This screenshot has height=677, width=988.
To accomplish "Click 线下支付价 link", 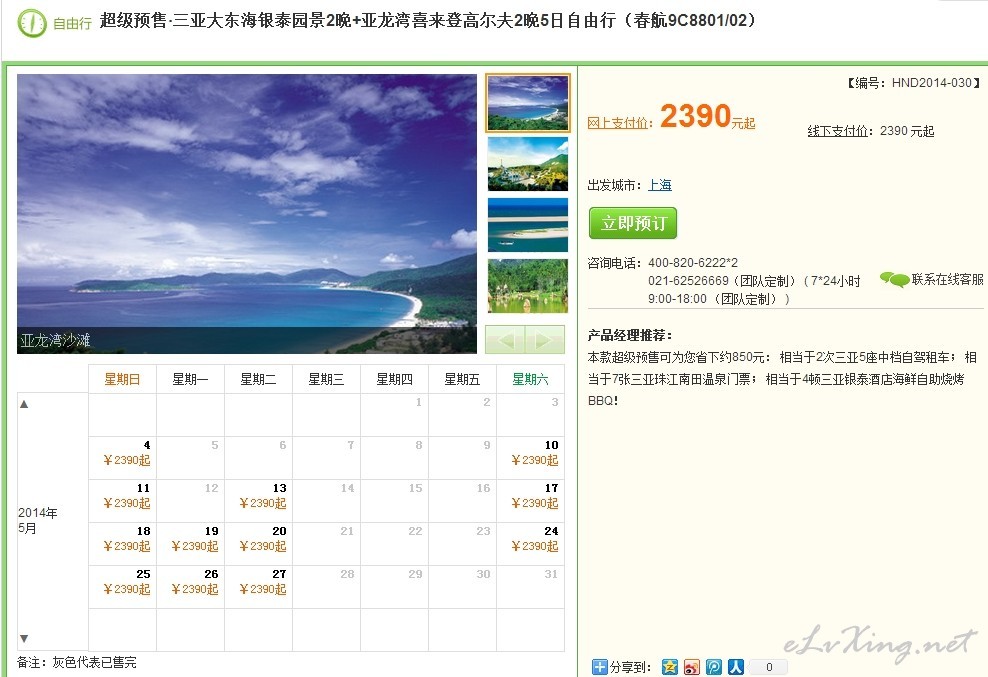I will point(839,131).
